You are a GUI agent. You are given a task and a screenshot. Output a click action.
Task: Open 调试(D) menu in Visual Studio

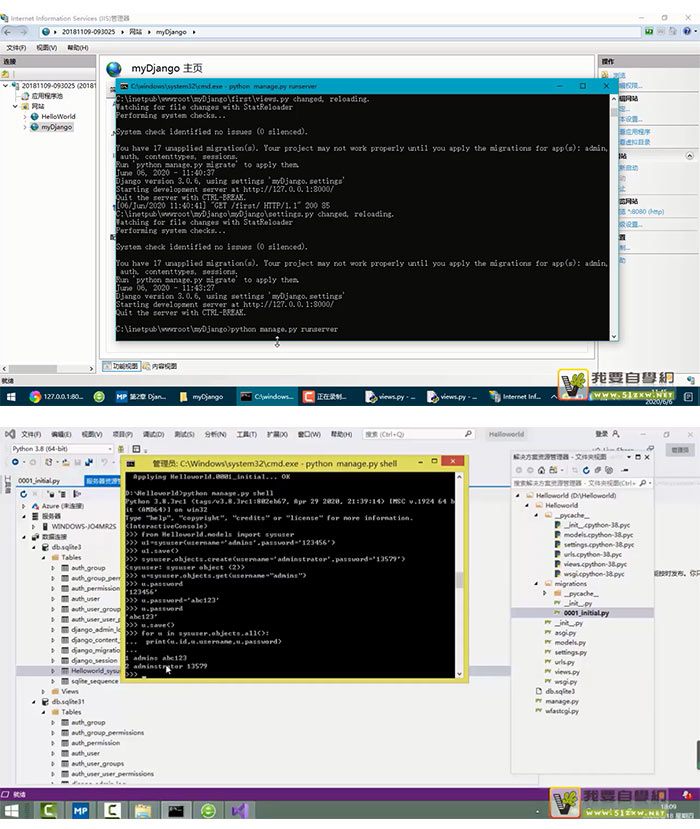point(153,434)
